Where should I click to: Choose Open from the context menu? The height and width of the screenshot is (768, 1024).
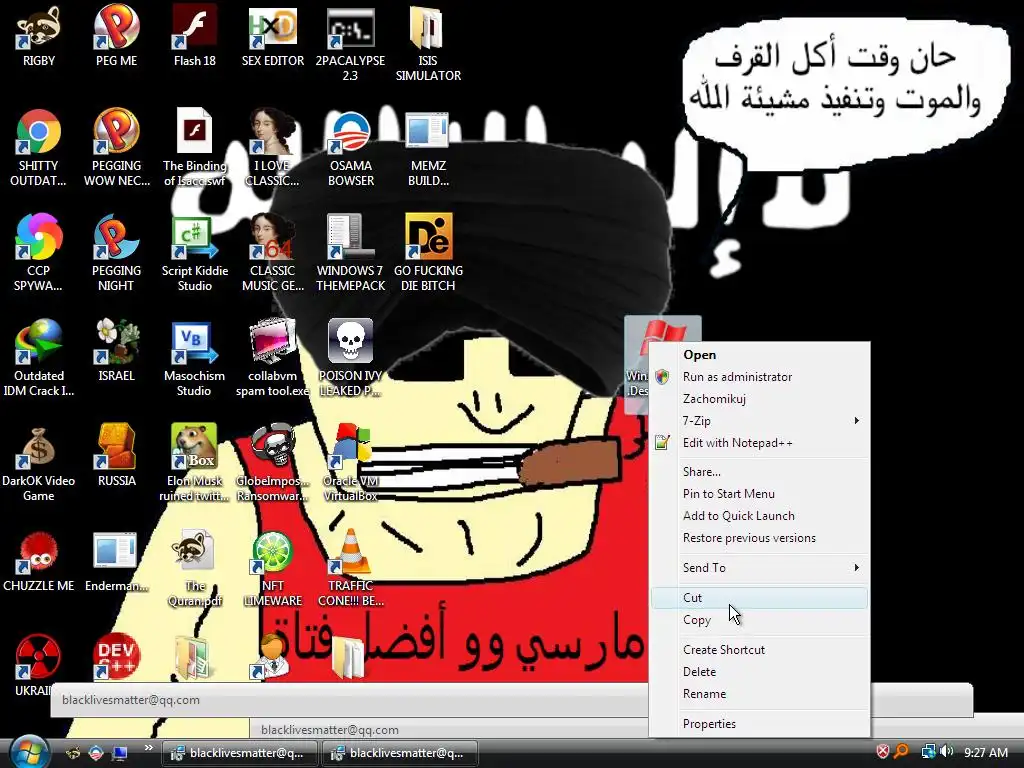(x=760, y=355)
